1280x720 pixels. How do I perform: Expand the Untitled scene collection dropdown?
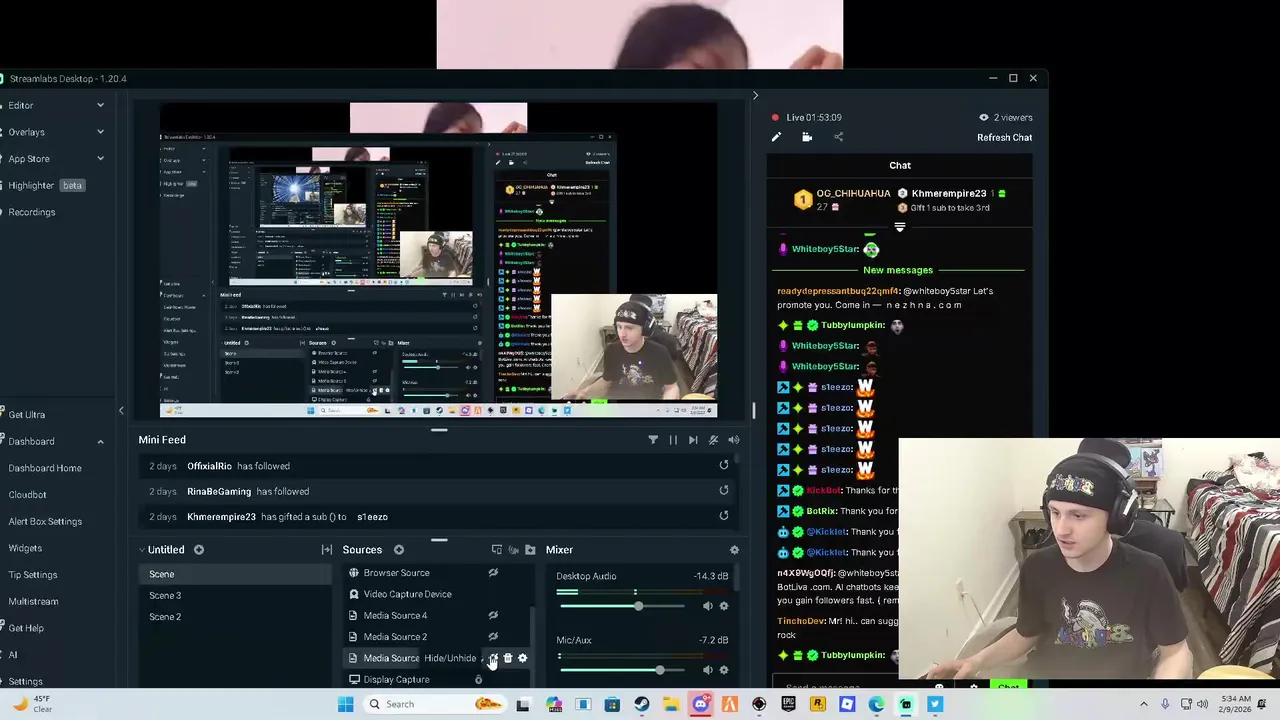(x=143, y=550)
